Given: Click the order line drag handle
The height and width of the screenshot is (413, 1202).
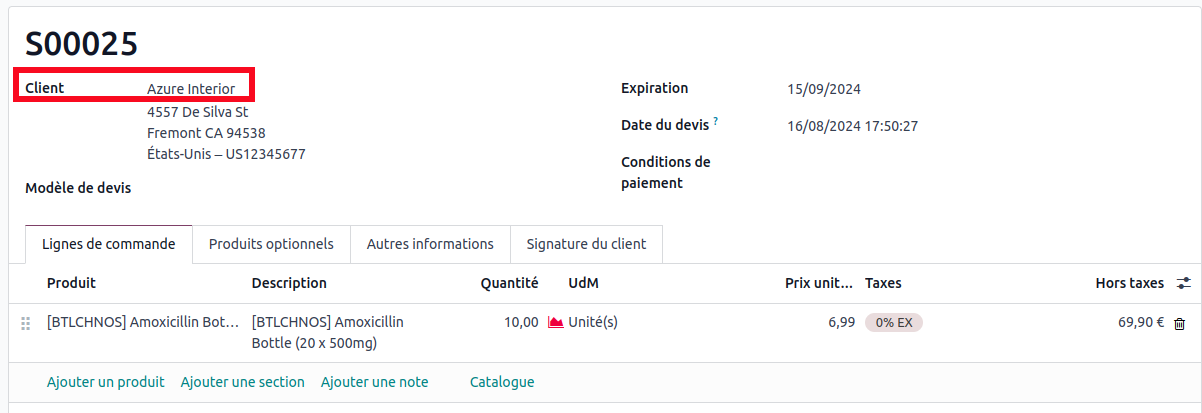Looking at the screenshot, I should click(x=26, y=323).
